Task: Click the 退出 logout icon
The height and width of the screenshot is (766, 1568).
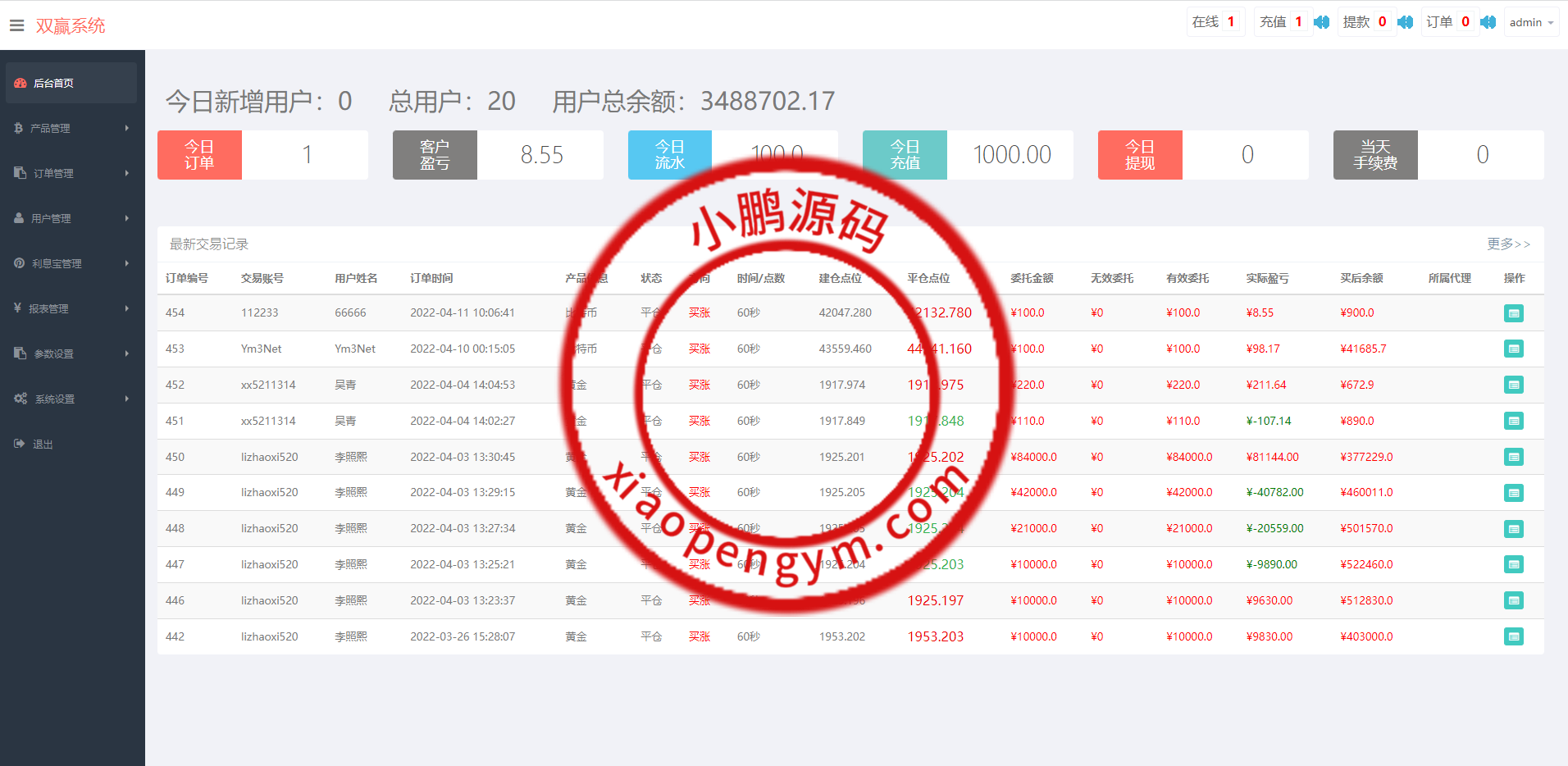Action: (20, 444)
